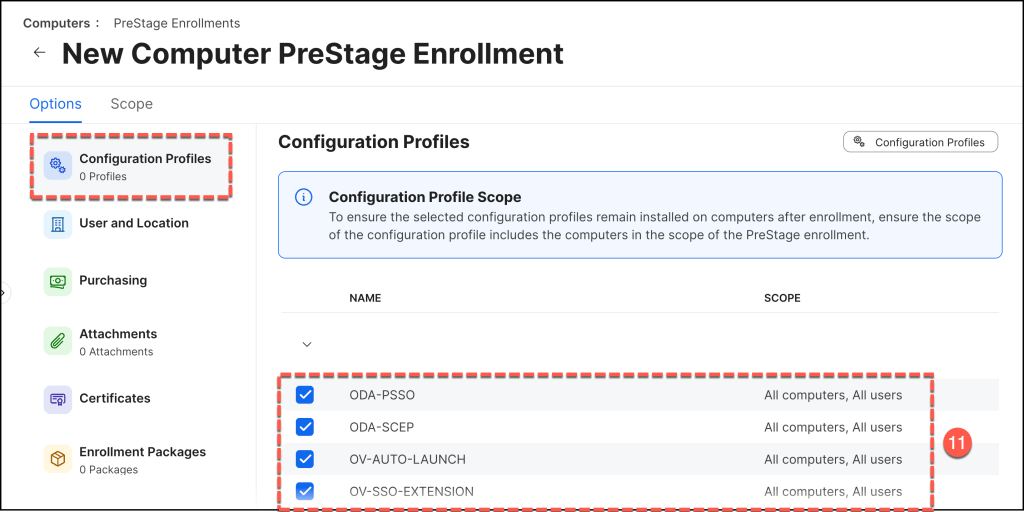
Task: Select the Options tab
Action: (55, 104)
